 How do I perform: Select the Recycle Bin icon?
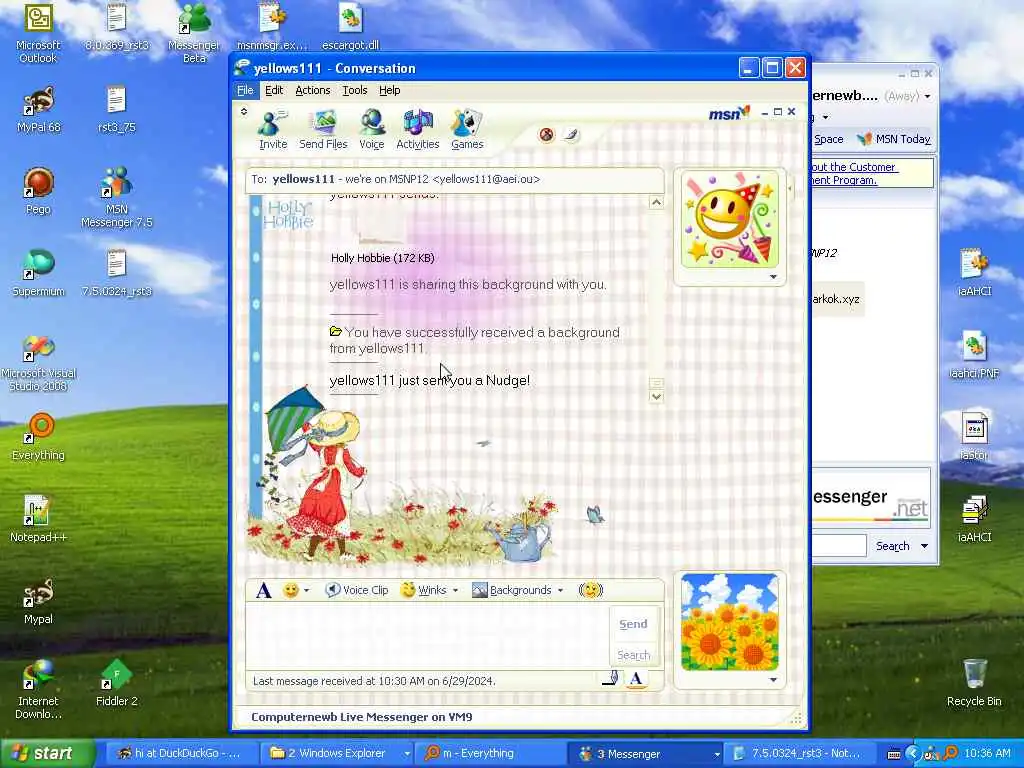(x=974, y=683)
